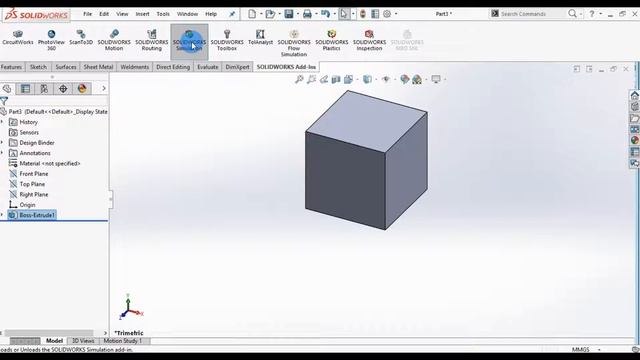
Task: Open the Tools menu
Action: (x=163, y=14)
